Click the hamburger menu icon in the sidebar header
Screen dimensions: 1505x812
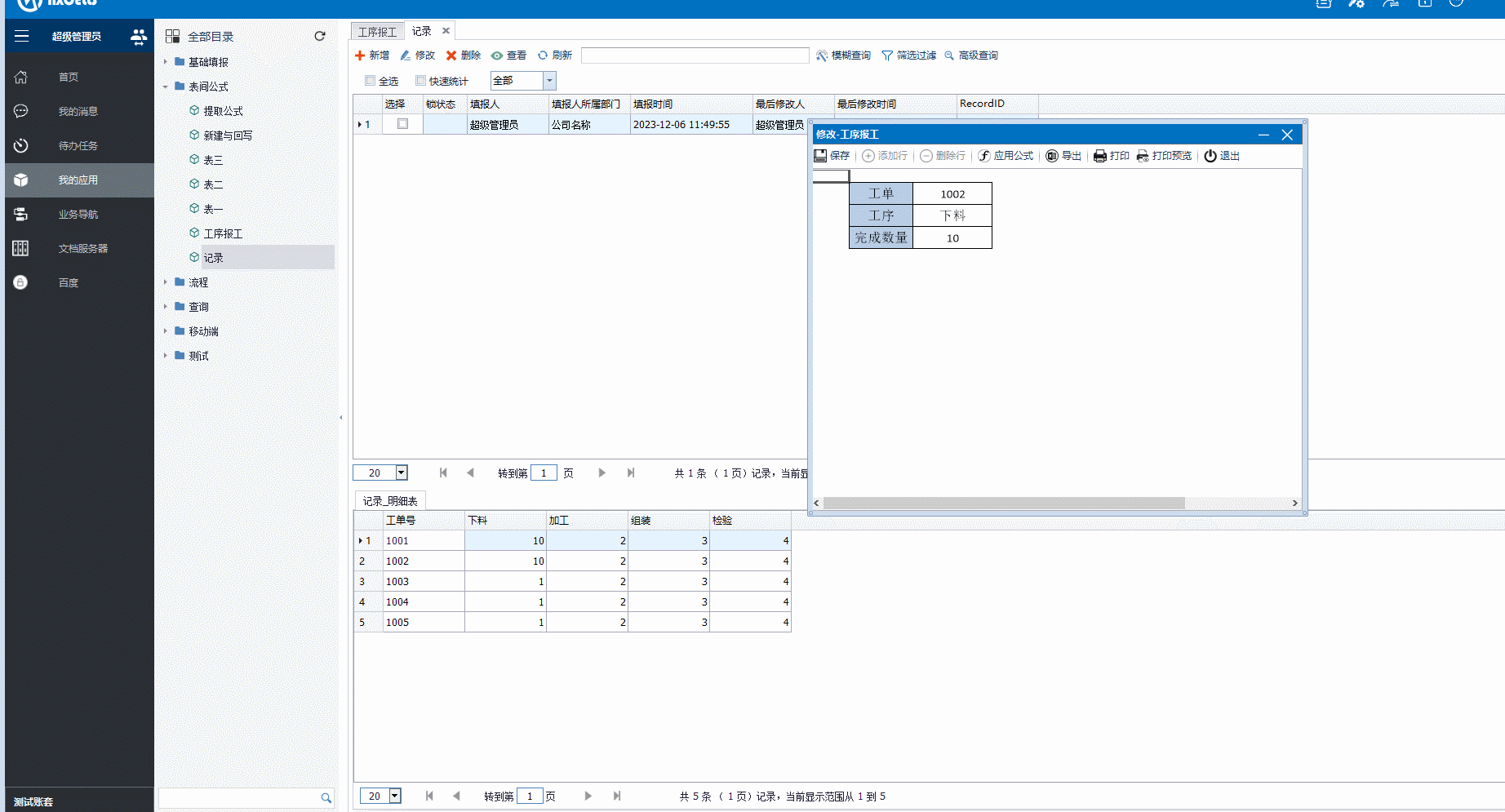tap(22, 36)
